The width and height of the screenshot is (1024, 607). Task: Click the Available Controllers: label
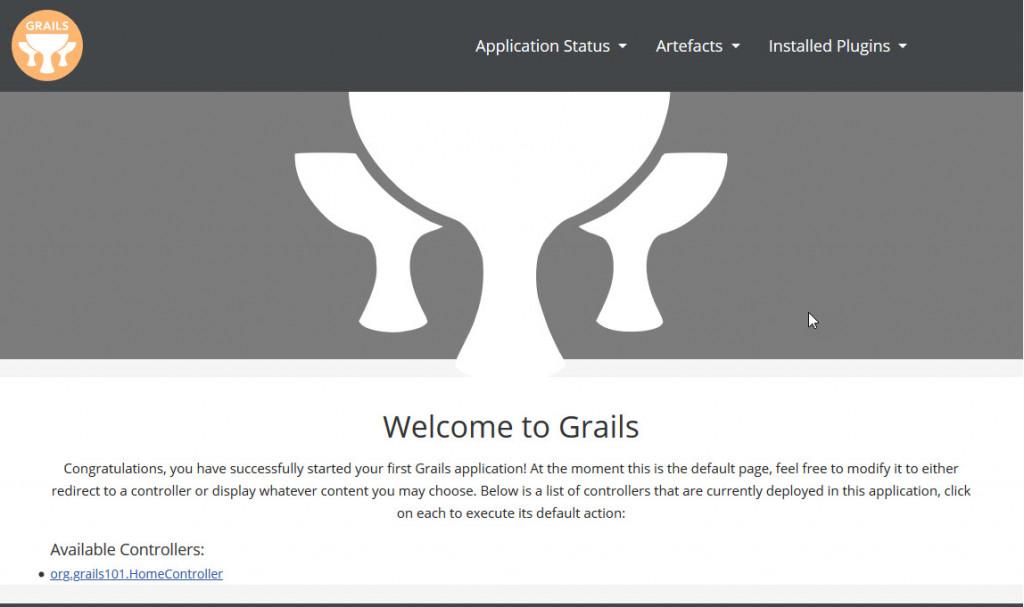(x=127, y=550)
